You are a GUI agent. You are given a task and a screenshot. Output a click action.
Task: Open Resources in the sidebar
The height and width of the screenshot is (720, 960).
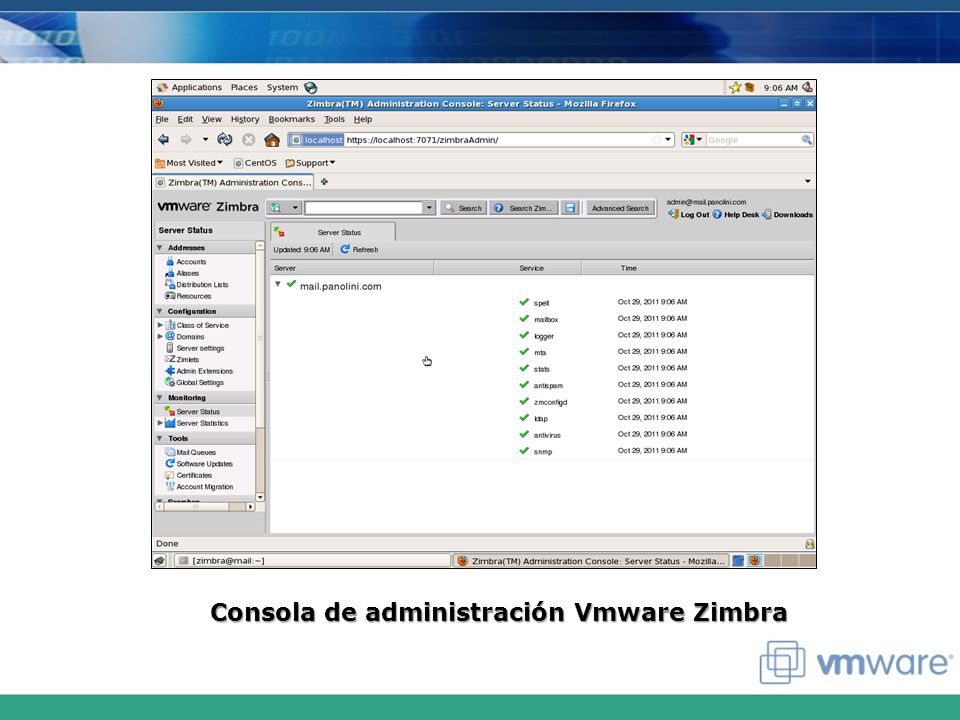[x=193, y=296]
